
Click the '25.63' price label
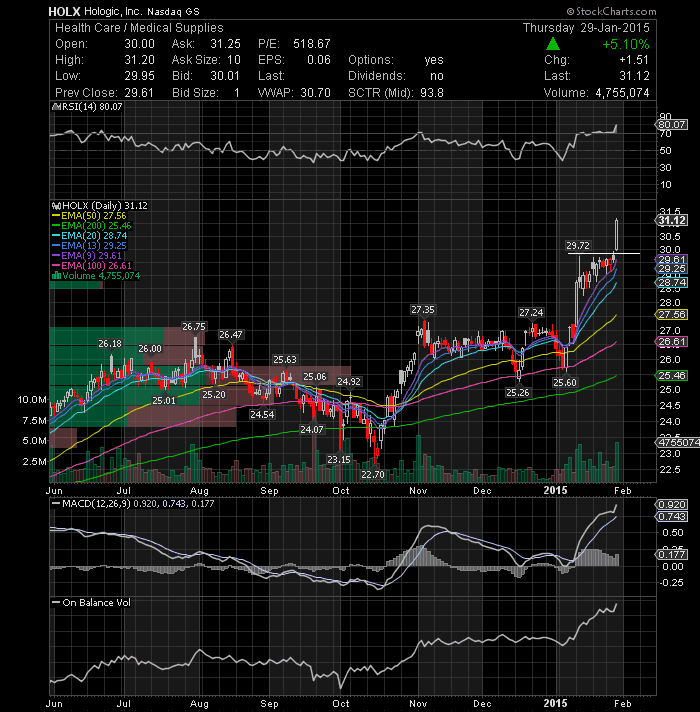click(285, 360)
